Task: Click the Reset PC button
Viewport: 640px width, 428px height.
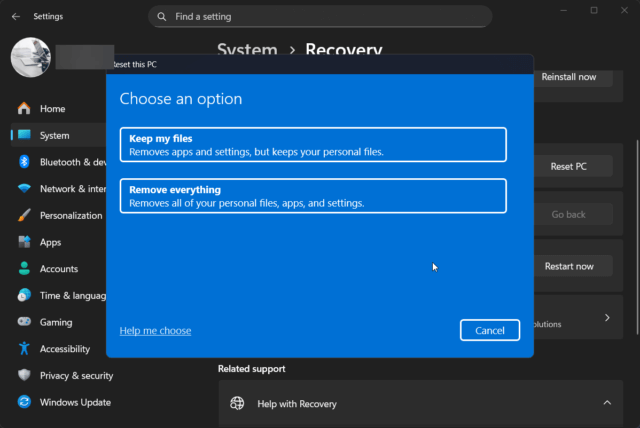Action: 573,166
